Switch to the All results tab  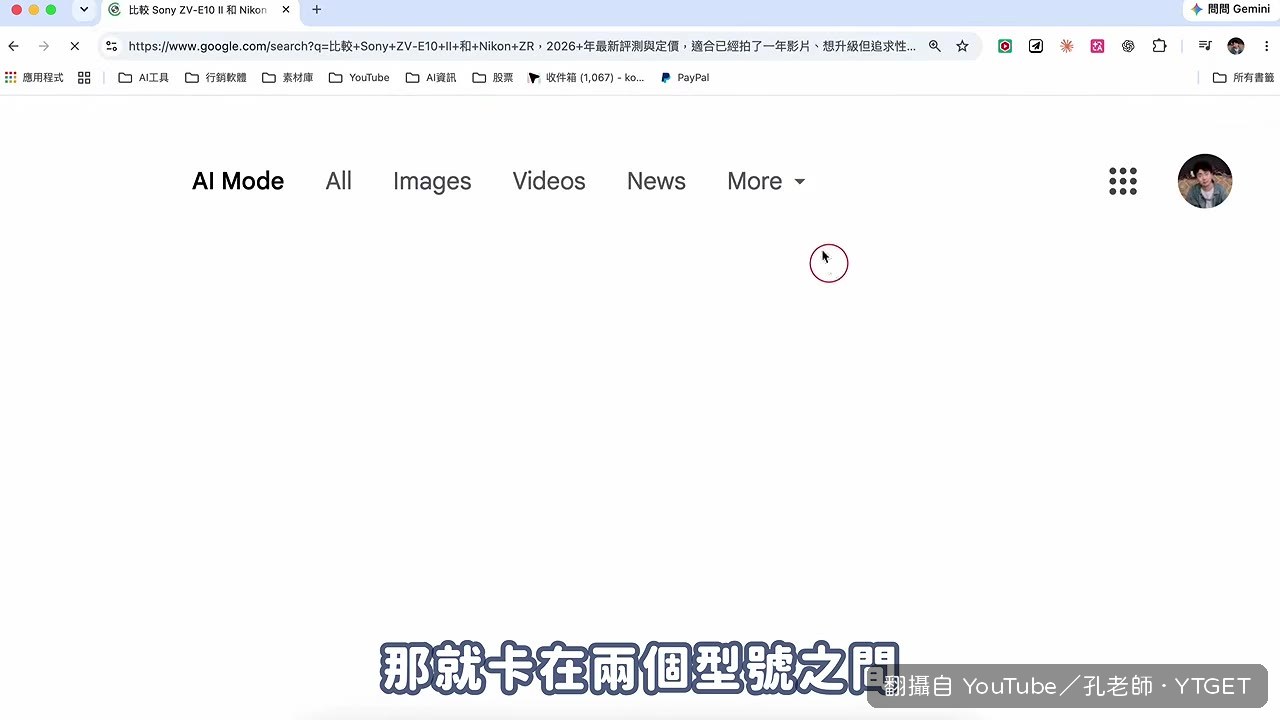pos(339,181)
